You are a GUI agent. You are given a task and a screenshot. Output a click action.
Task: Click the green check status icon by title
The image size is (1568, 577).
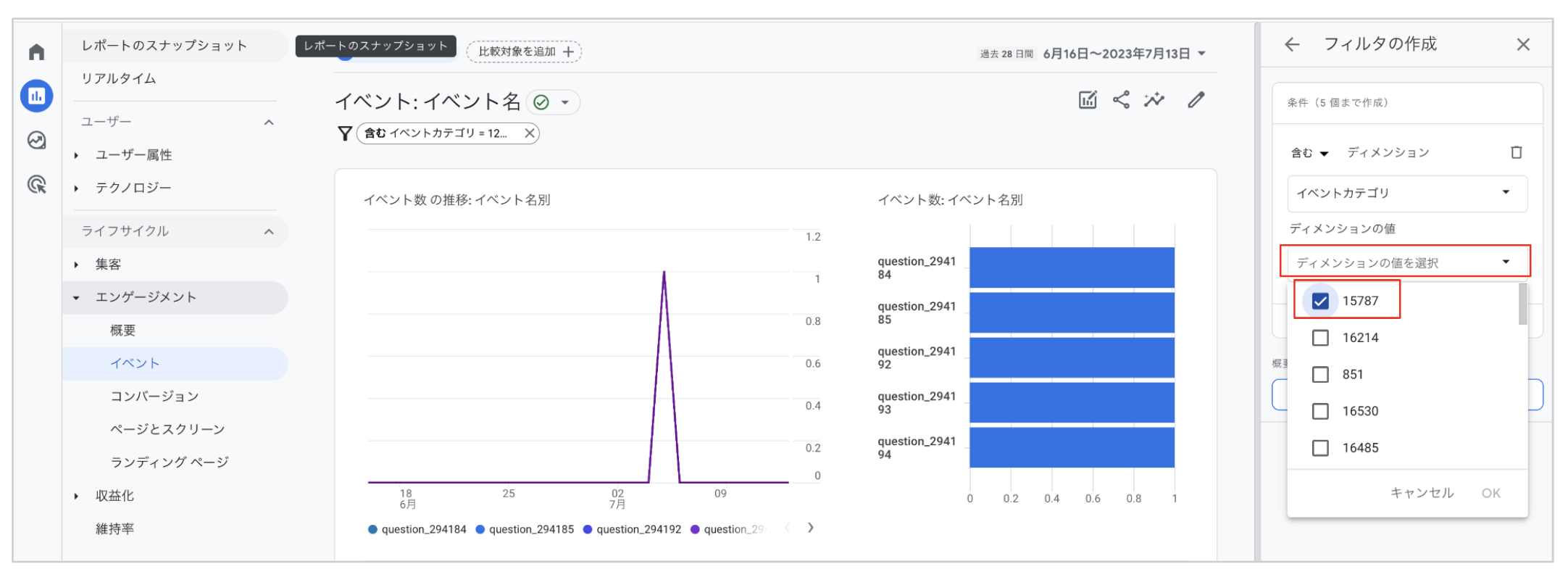click(541, 102)
